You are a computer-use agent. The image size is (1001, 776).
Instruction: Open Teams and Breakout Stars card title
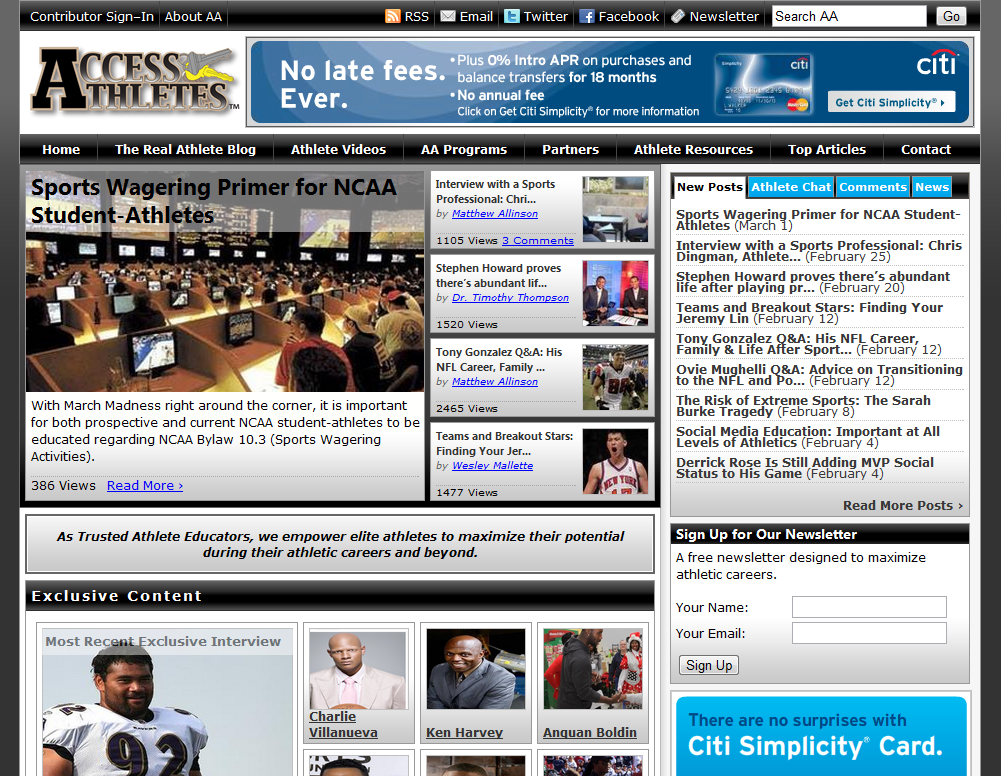[x=504, y=444]
